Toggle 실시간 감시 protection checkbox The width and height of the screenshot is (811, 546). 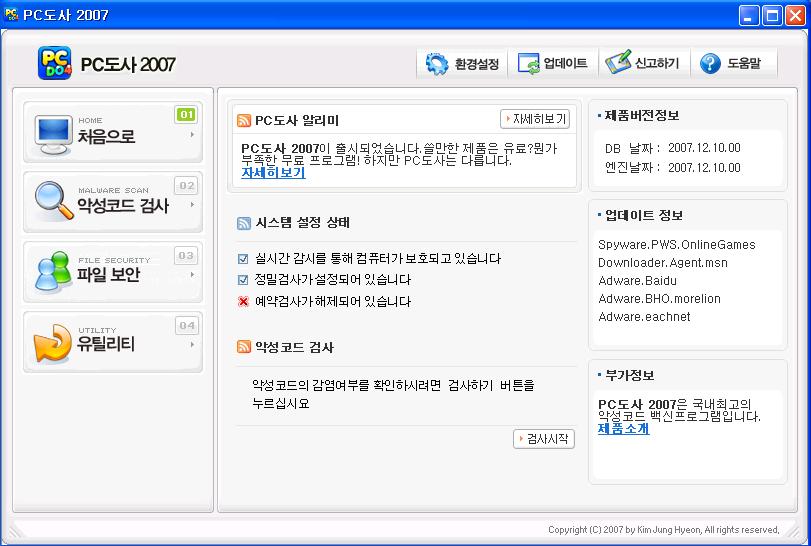point(243,259)
